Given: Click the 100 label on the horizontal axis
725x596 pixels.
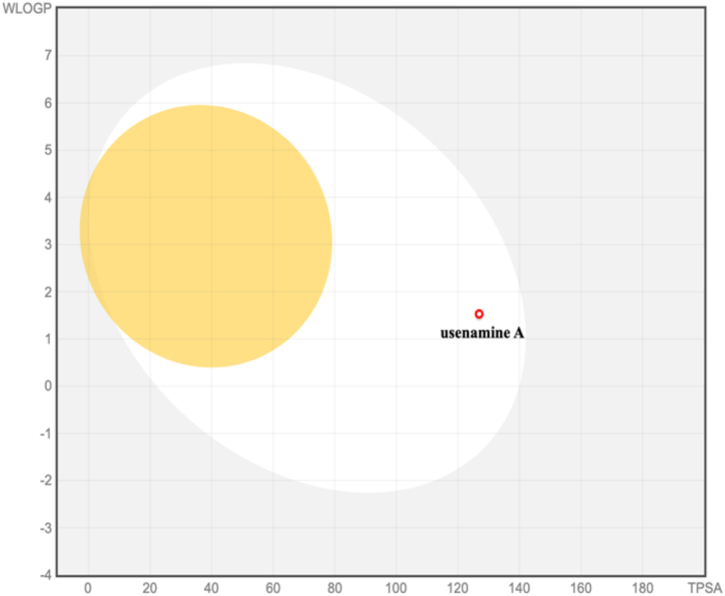Looking at the screenshot, I should coord(396,587).
